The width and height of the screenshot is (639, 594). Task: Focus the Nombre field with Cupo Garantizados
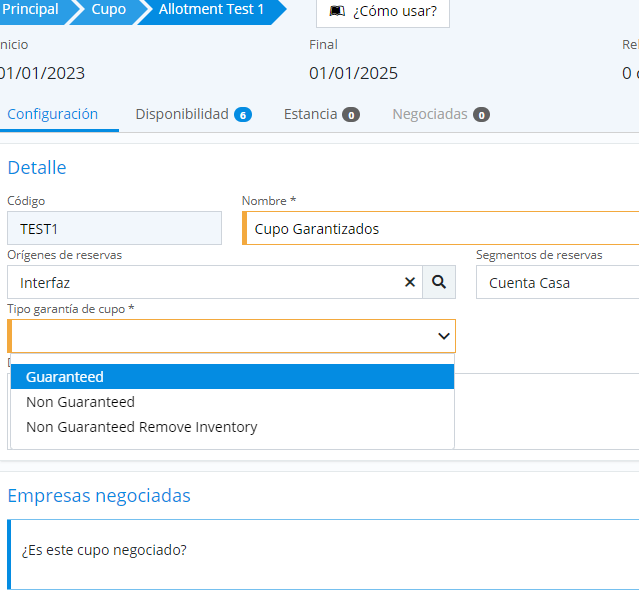click(440, 229)
